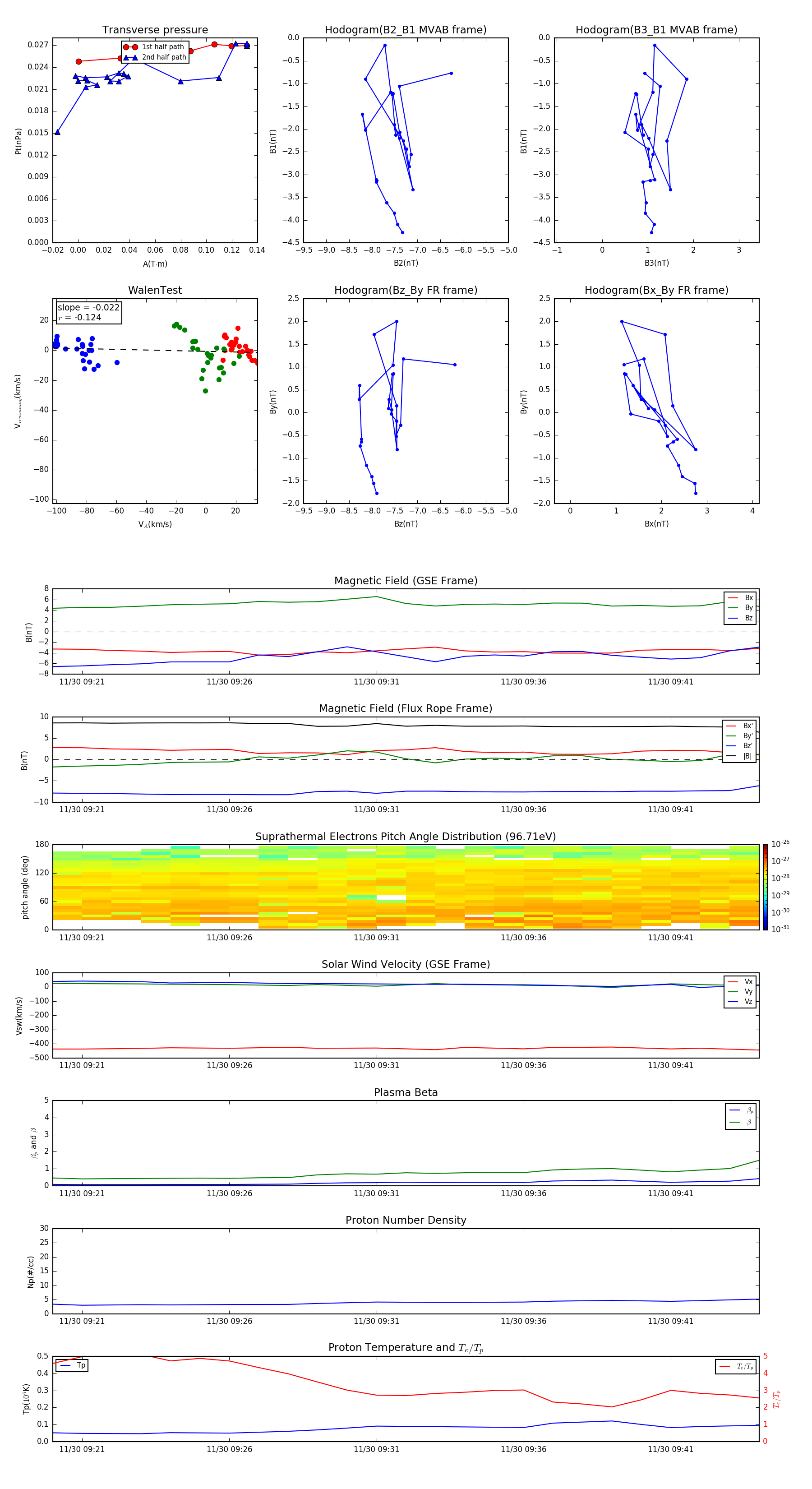Screen dimensions: 812x1489
Task: Select the Suprathermal Electrons Pitch Angle Distribution title
Action: 406,837
